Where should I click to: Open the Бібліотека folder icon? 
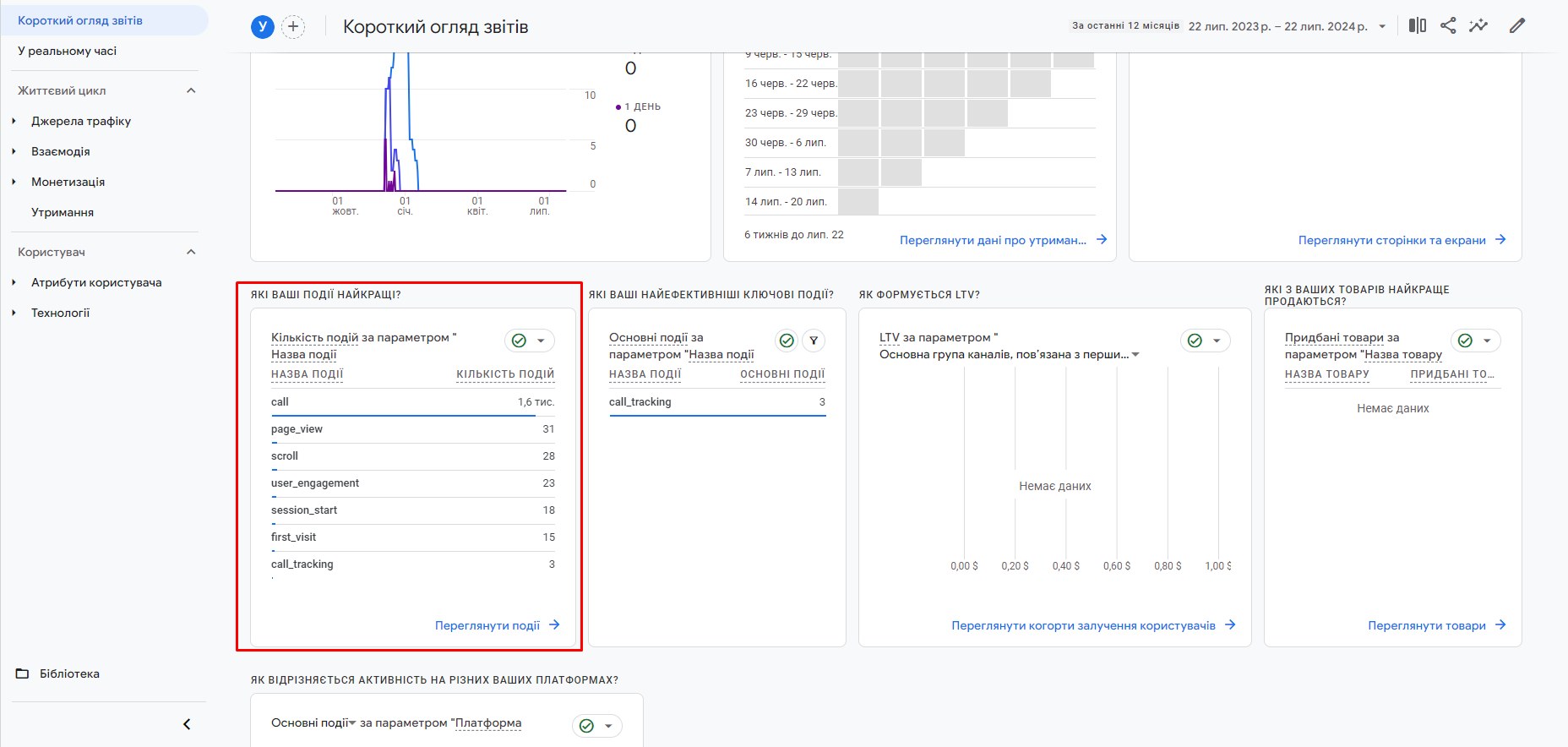click(23, 673)
